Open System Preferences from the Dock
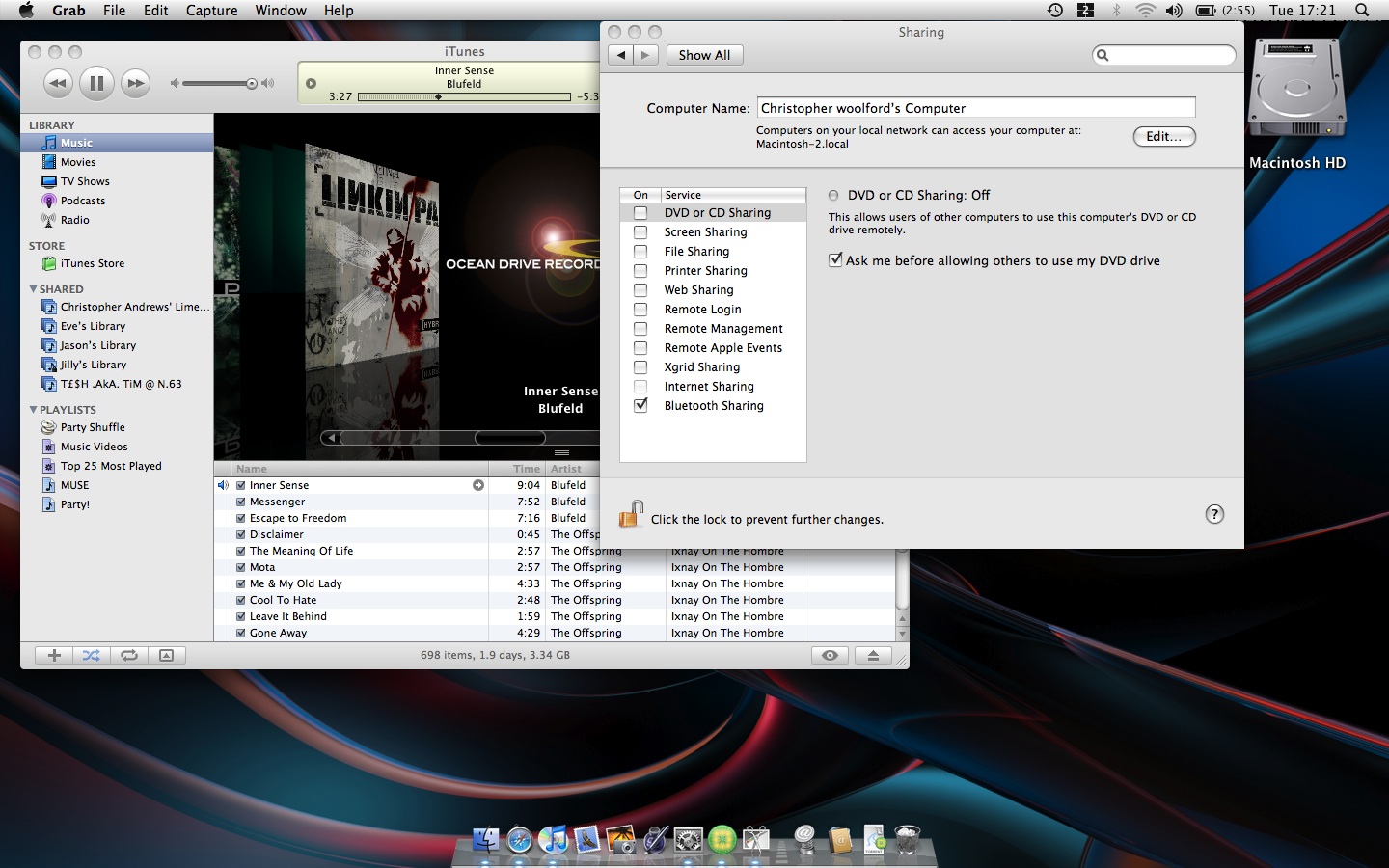This screenshot has height=868, width=1389. [688, 839]
